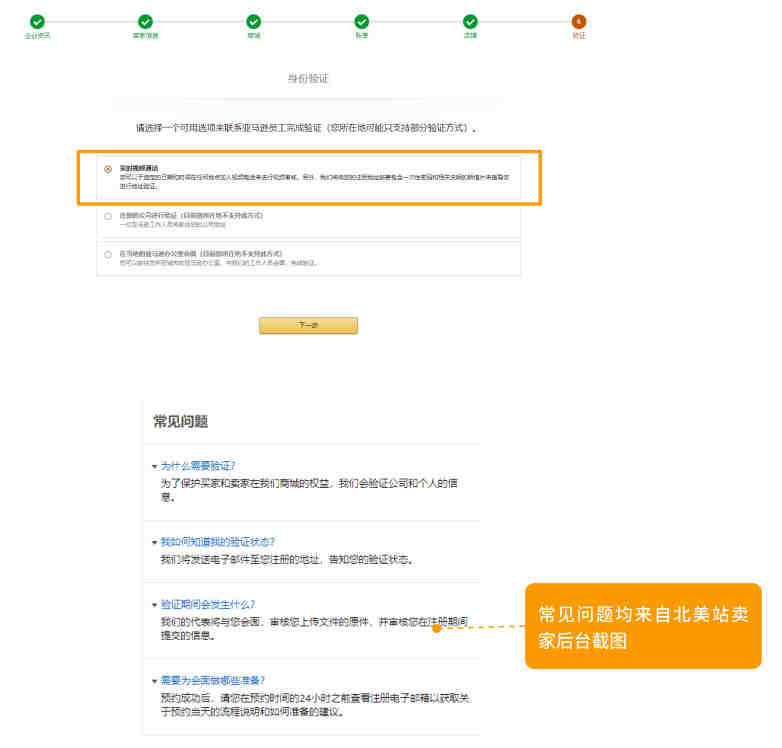Click the second completed step checkmark
782x748 pixels.
pyautogui.click(x=145, y=21)
